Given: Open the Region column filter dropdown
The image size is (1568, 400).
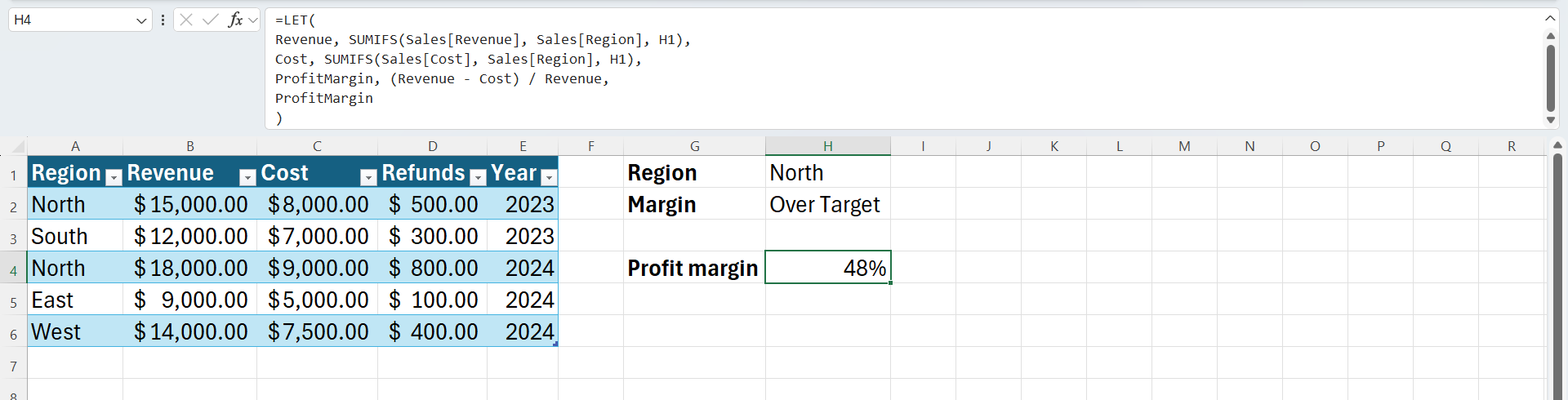Looking at the screenshot, I should click(114, 176).
